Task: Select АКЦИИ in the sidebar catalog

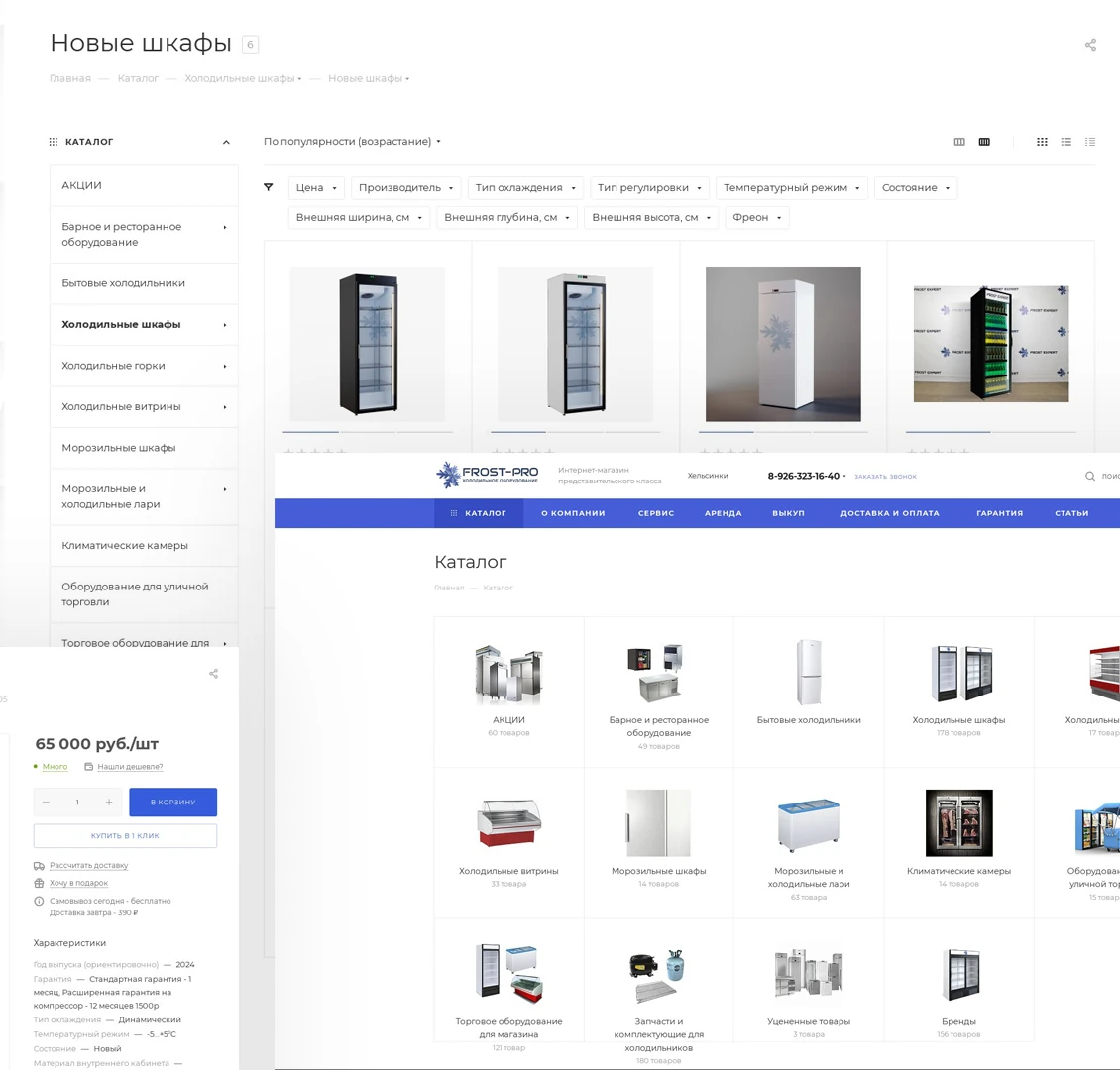Action: (145, 185)
